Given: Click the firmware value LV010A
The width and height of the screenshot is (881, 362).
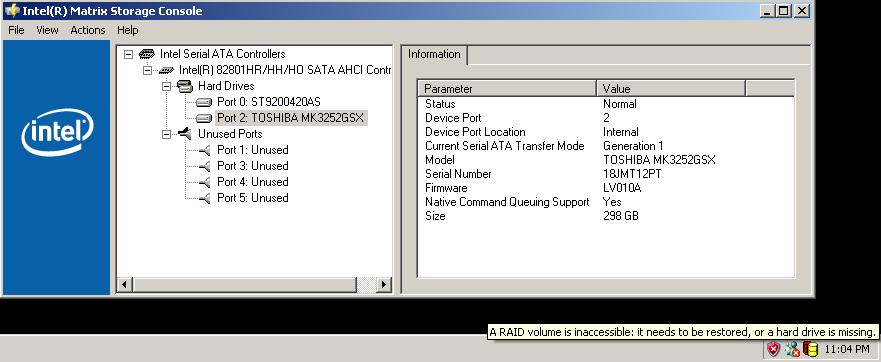Looking at the screenshot, I should [621, 188].
